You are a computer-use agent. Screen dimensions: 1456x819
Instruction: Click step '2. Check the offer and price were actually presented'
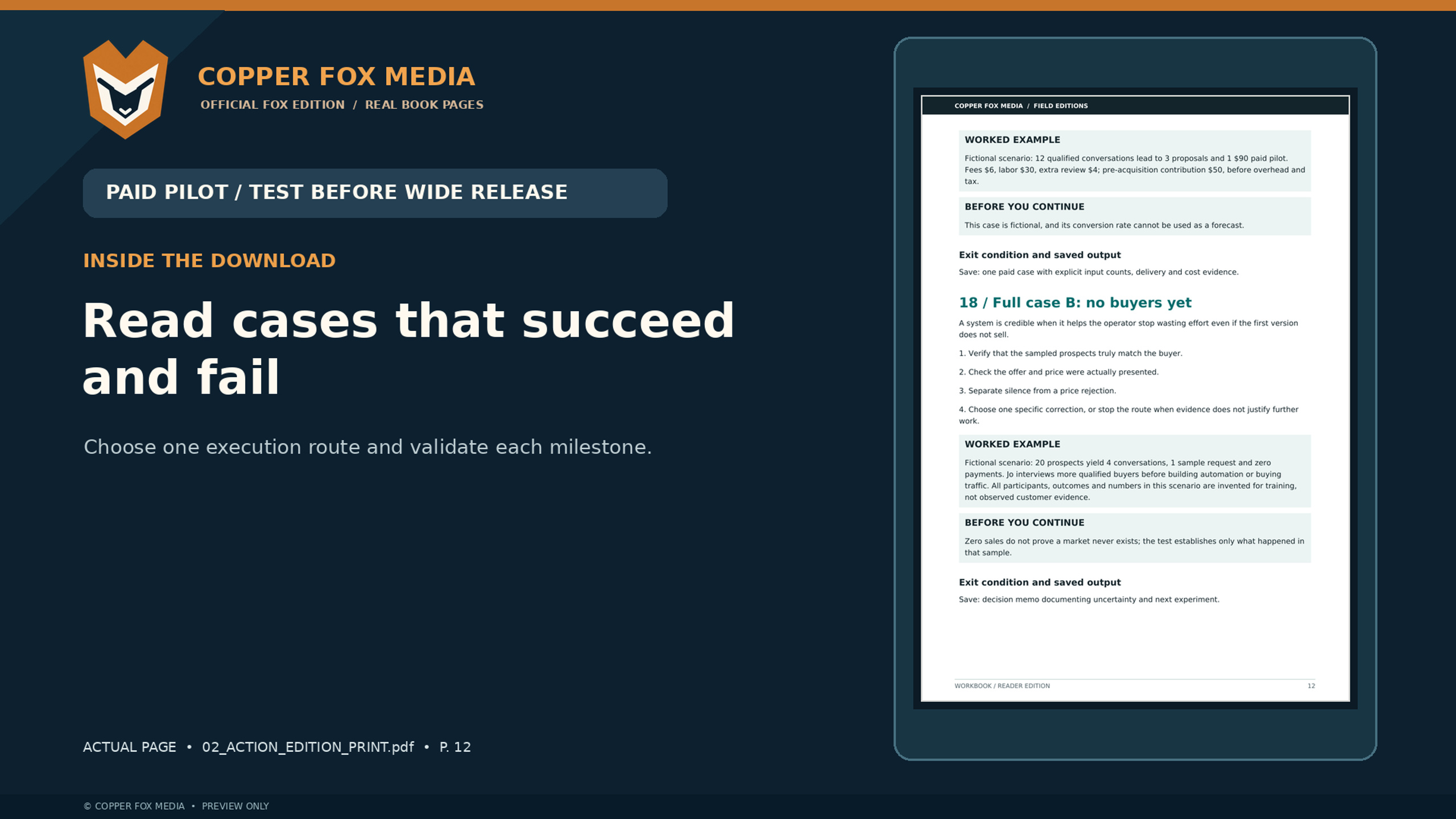1058,372
